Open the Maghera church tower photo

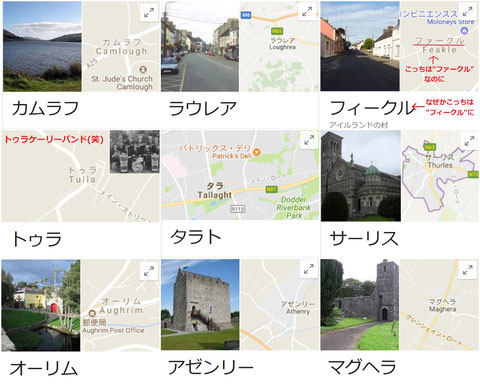[360, 305]
